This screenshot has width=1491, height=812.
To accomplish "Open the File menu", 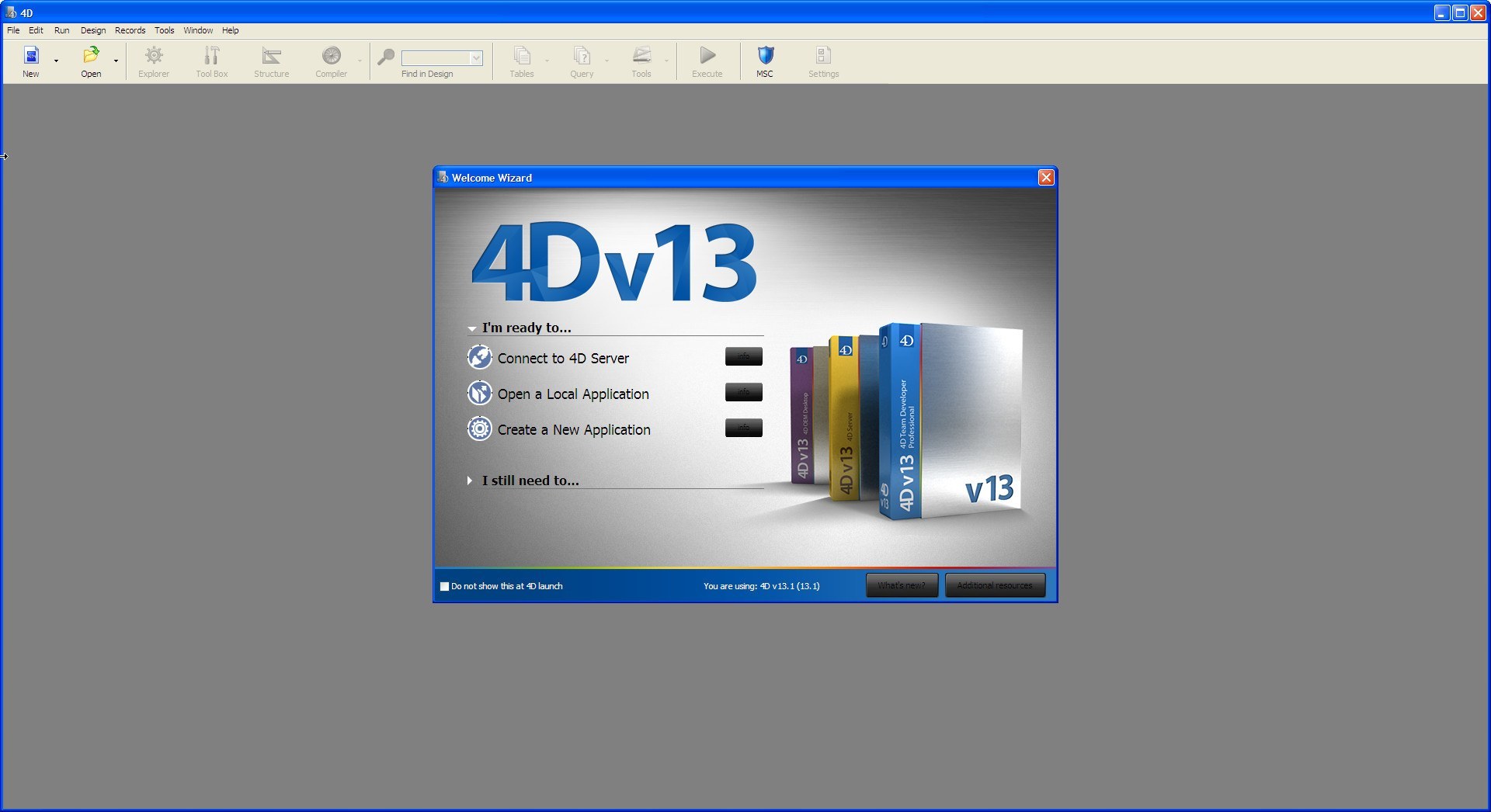I will 13,30.
